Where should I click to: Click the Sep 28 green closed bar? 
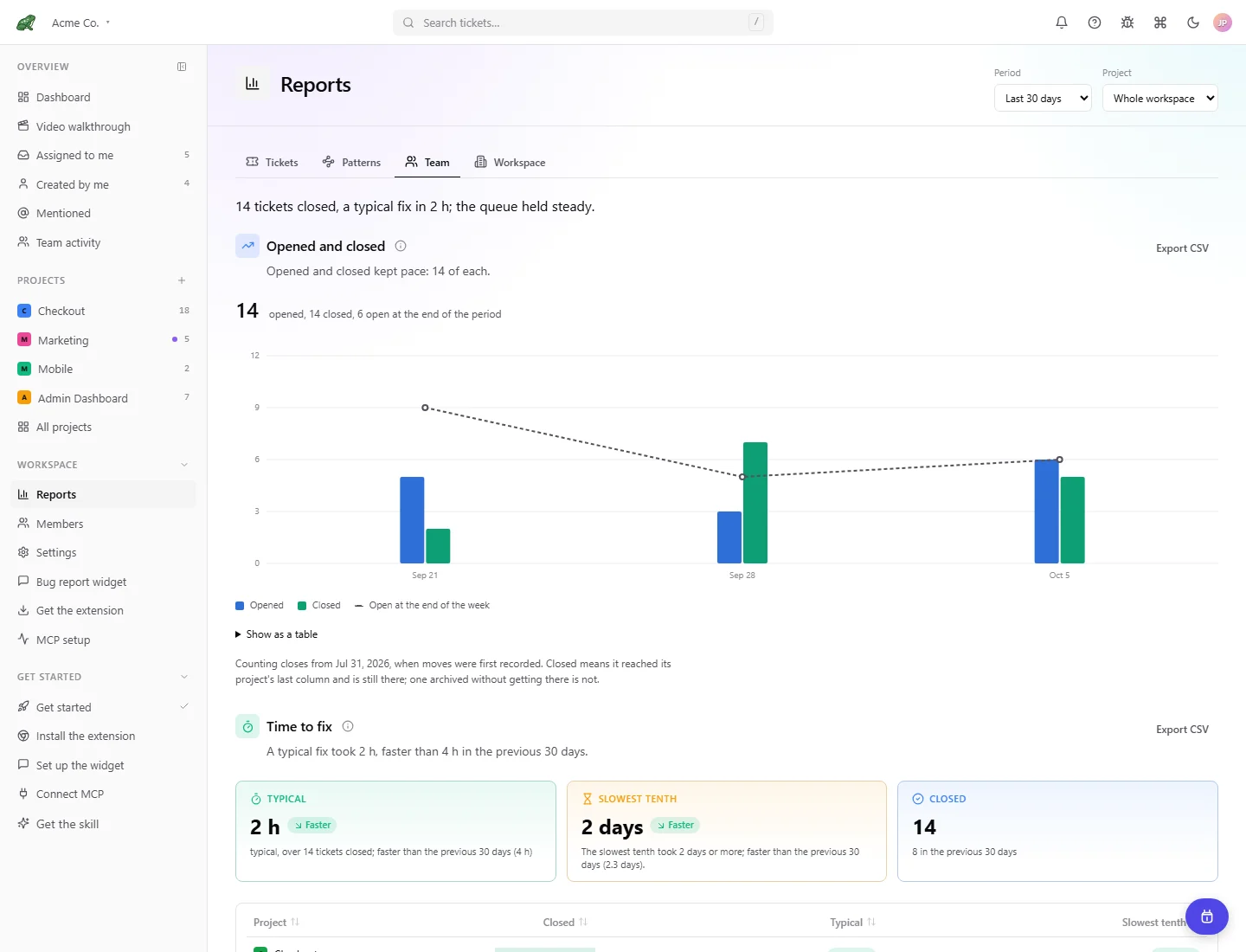click(755, 503)
